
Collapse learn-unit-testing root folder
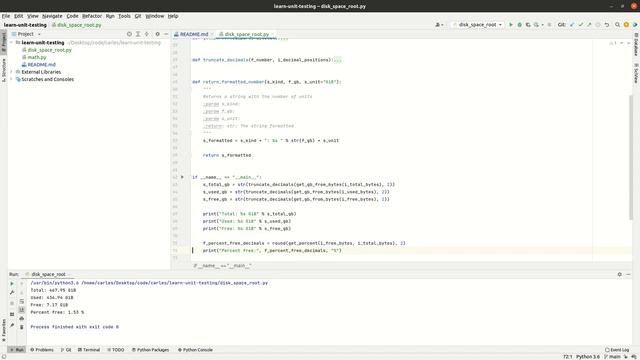(12, 42)
